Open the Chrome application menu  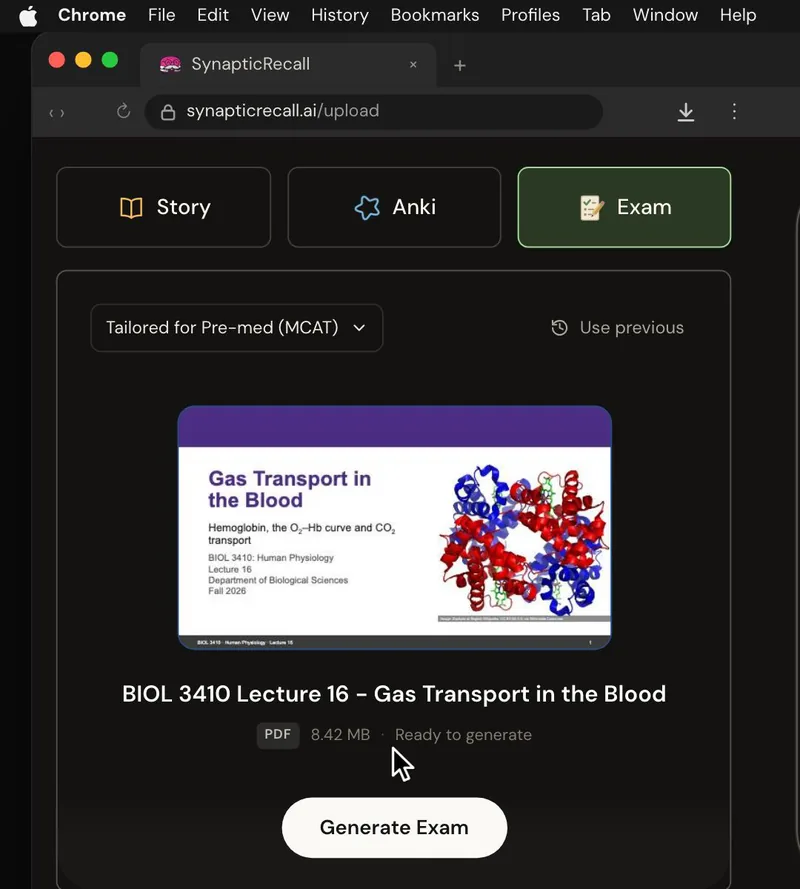point(92,15)
